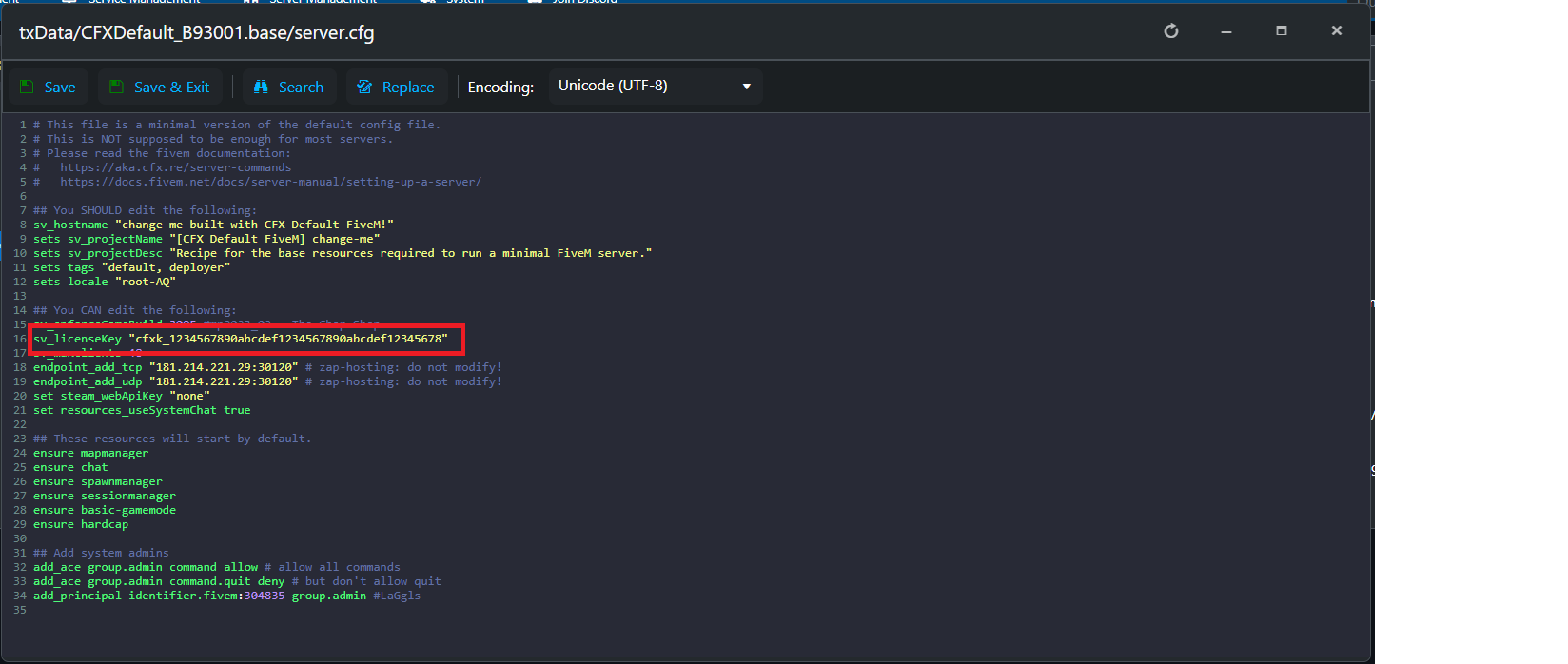Screen dimensions: 1568x664
Task: Click the set resources_useSystemChat true line
Action: [142, 410]
